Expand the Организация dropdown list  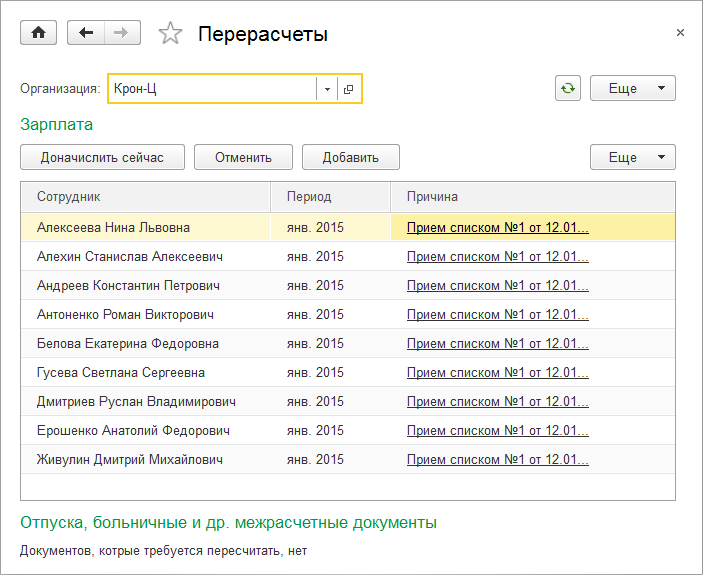point(327,89)
